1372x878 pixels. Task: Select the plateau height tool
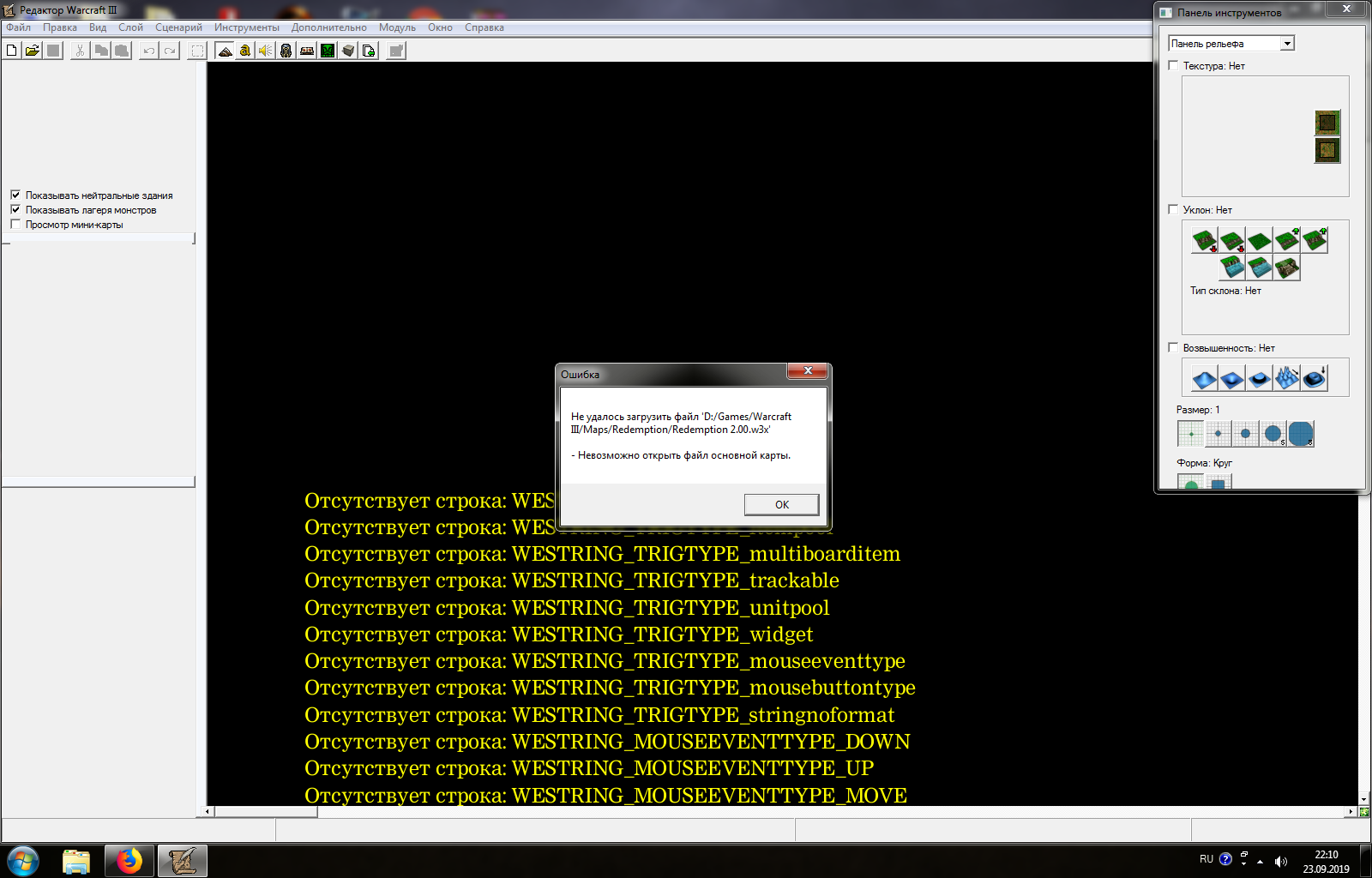(1260, 378)
